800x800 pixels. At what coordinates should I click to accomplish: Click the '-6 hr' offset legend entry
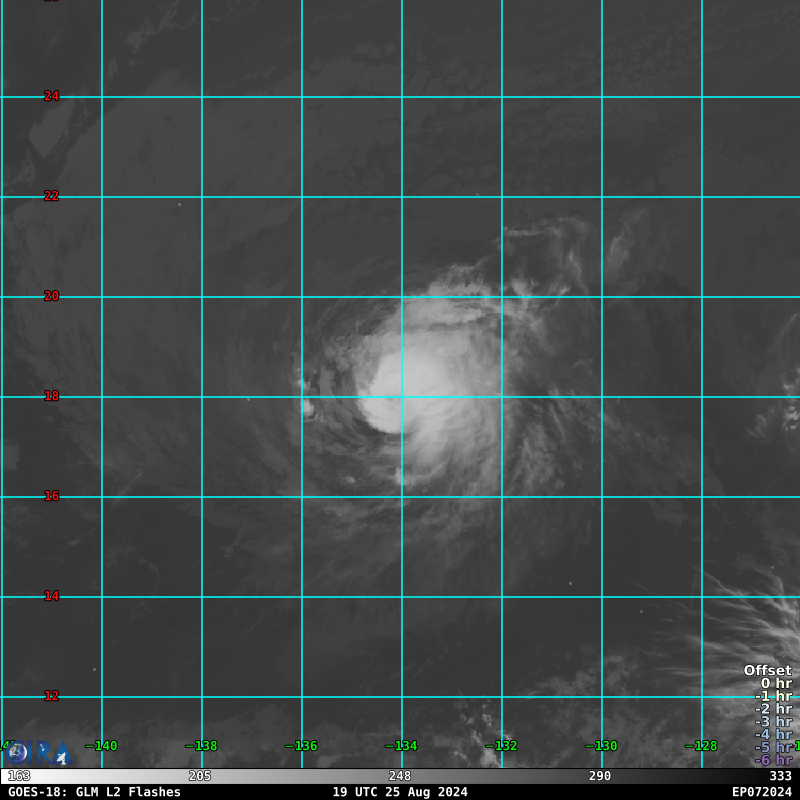click(773, 760)
